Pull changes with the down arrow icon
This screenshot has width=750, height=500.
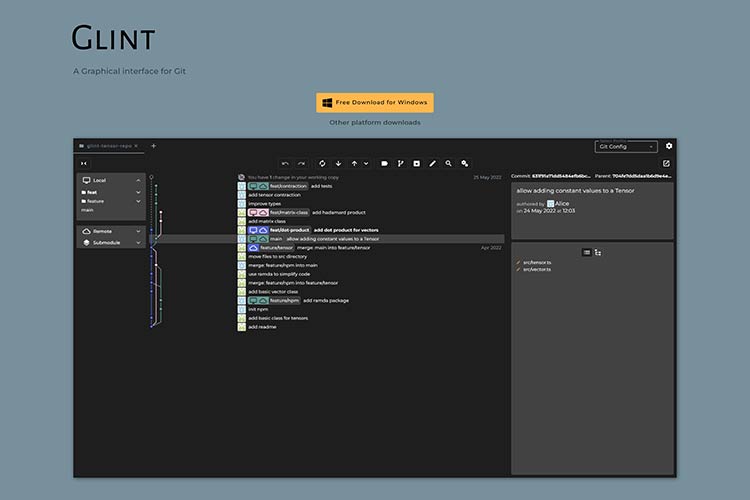pos(338,163)
